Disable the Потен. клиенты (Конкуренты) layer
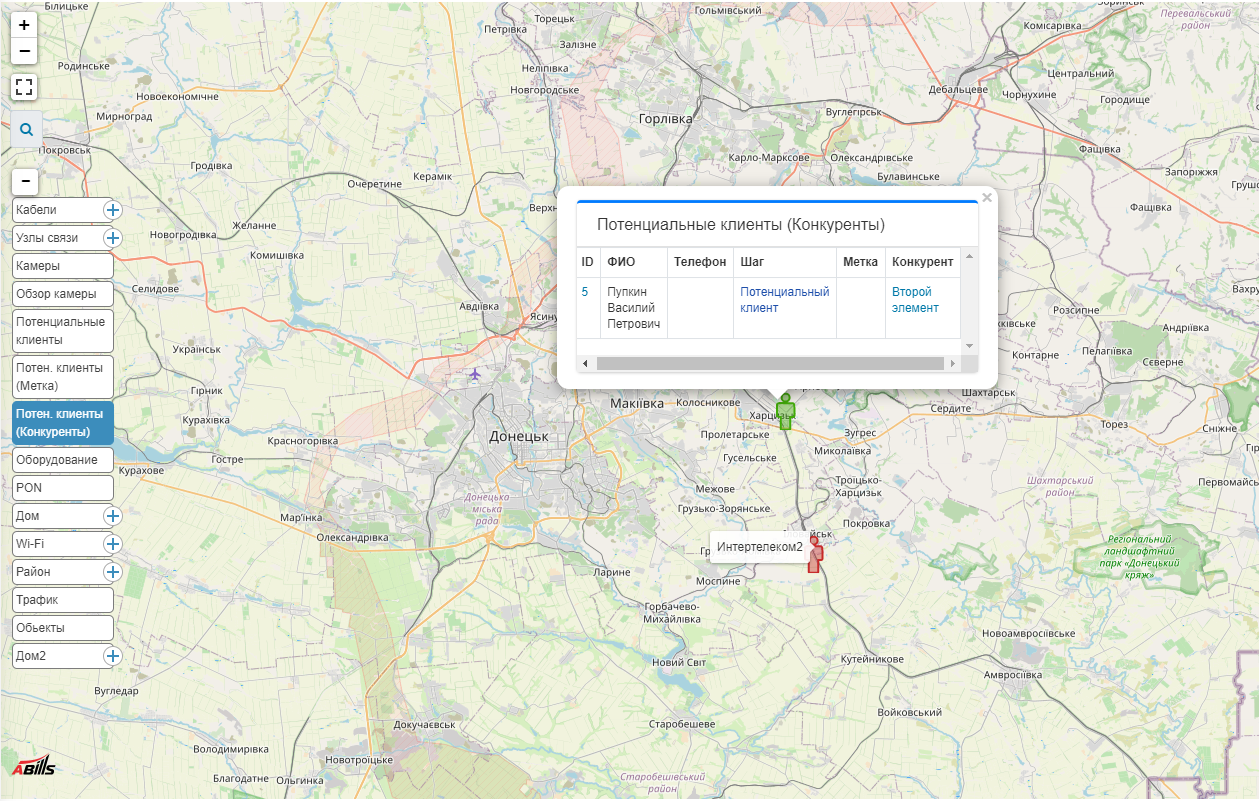 click(62, 423)
